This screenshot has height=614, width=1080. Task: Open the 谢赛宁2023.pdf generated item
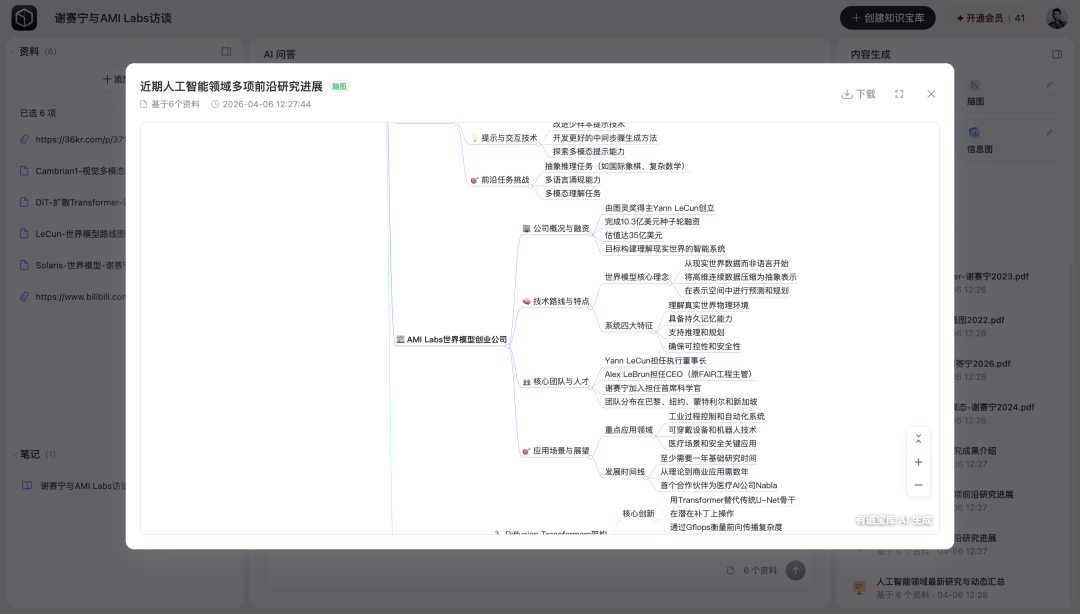[992, 277]
